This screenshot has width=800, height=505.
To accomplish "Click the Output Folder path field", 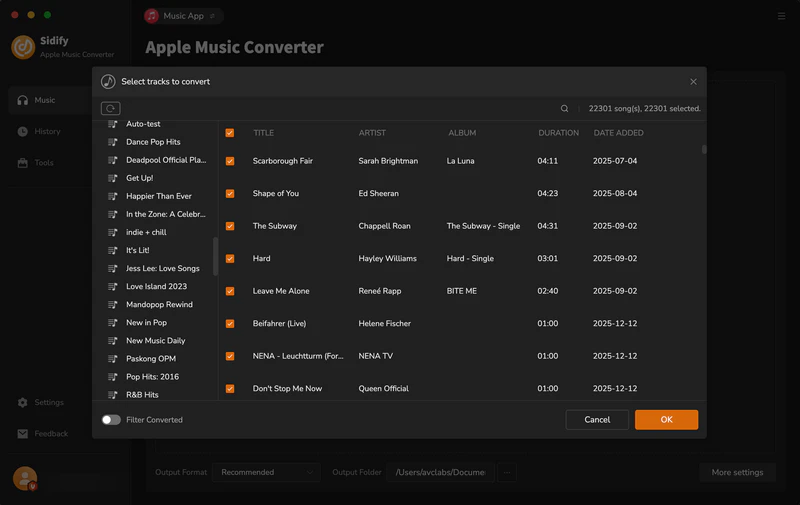I will click(x=440, y=472).
